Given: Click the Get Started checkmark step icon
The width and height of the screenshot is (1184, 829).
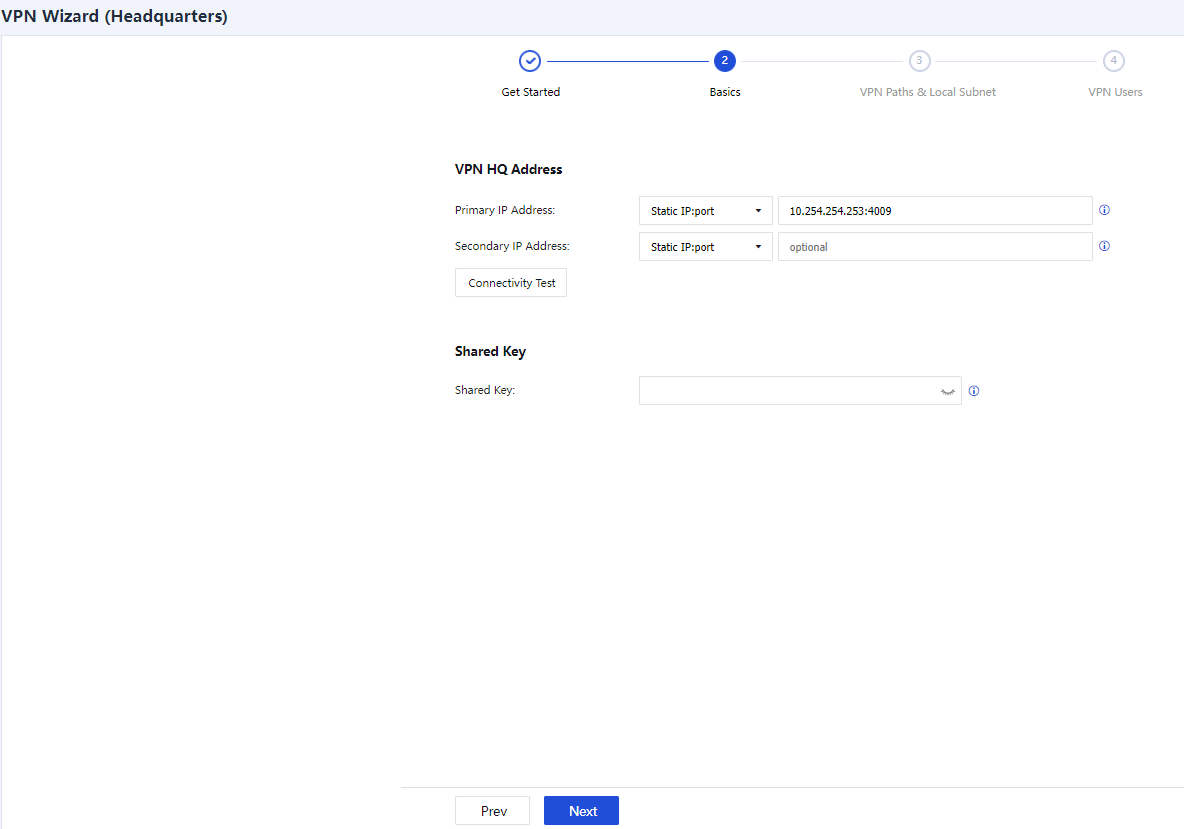Looking at the screenshot, I should point(530,61).
